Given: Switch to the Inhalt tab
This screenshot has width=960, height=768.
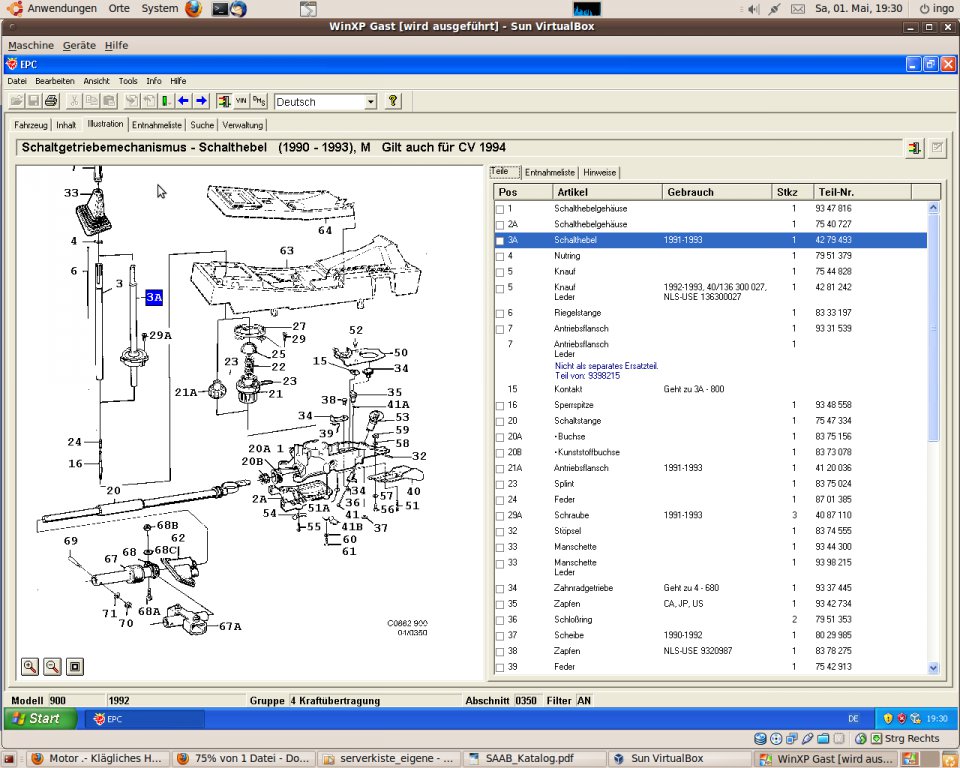Looking at the screenshot, I should pos(66,125).
